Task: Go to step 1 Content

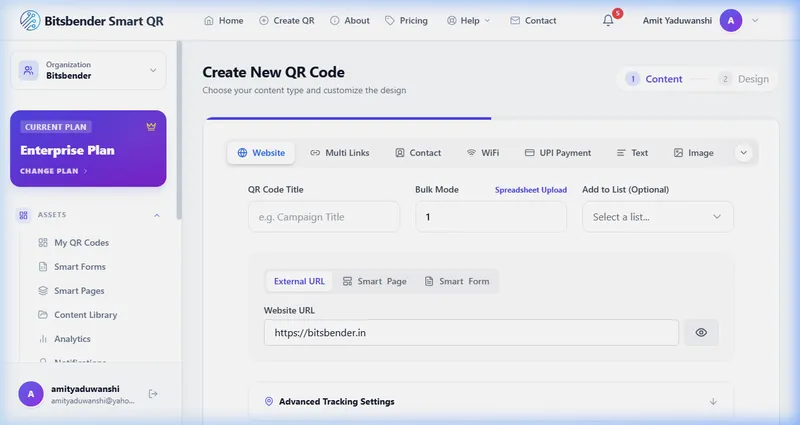Action: click(x=654, y=79)
